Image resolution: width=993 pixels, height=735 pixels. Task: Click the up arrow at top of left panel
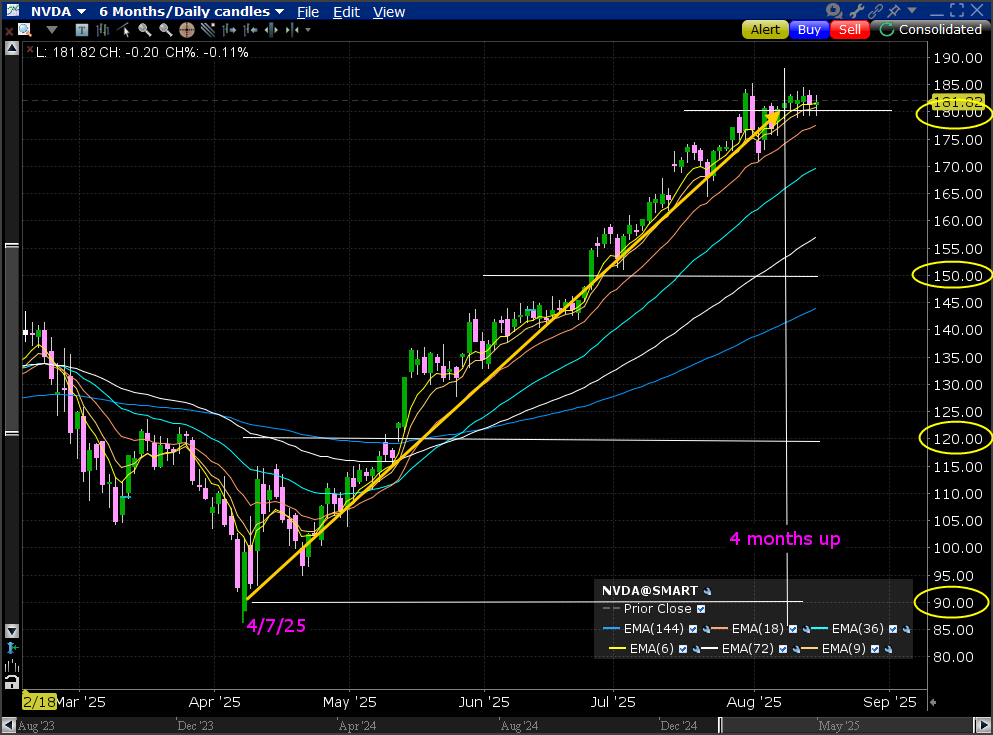click(x=11, y=49)
